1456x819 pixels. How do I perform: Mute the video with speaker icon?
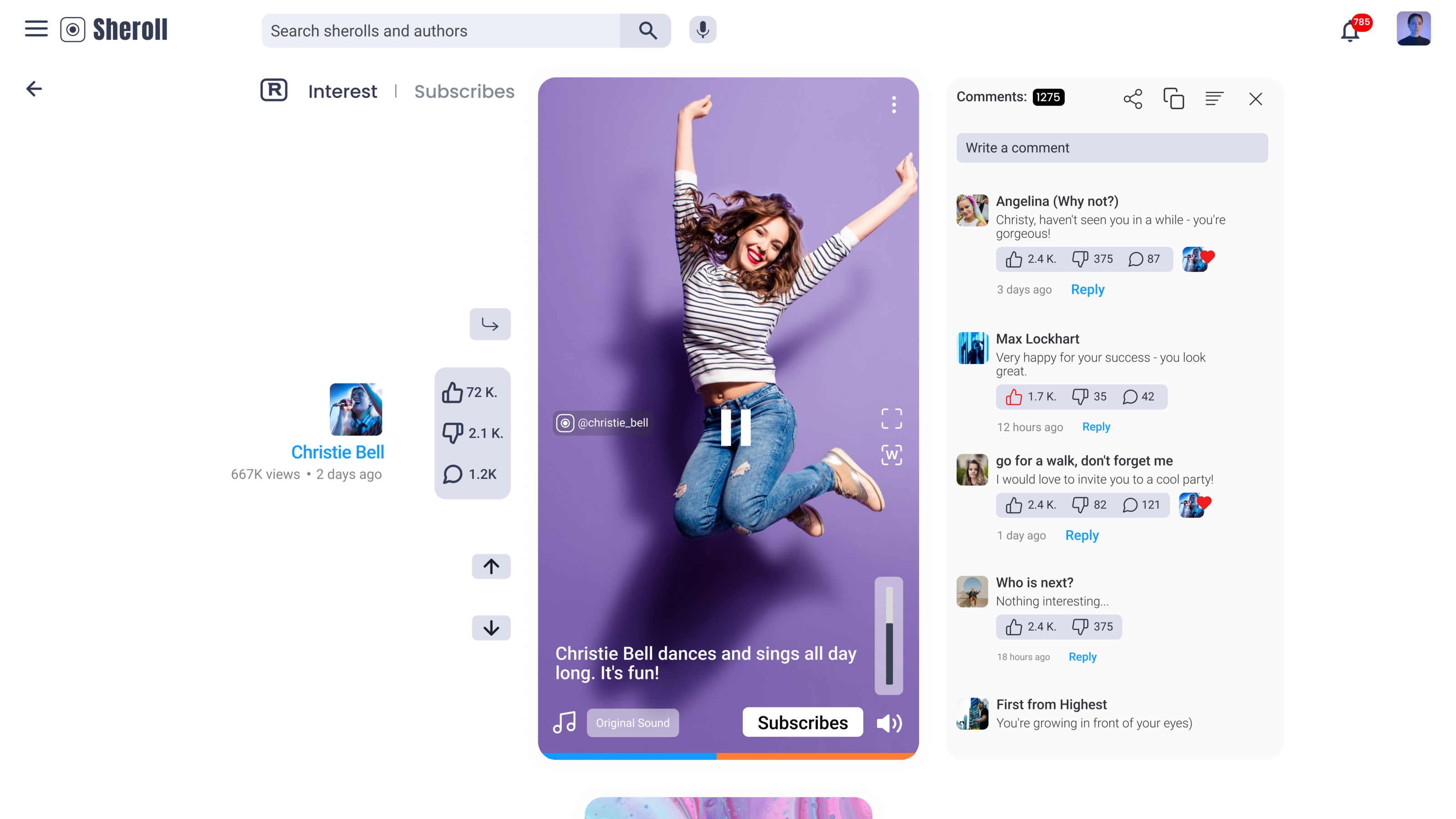[889, 723]
